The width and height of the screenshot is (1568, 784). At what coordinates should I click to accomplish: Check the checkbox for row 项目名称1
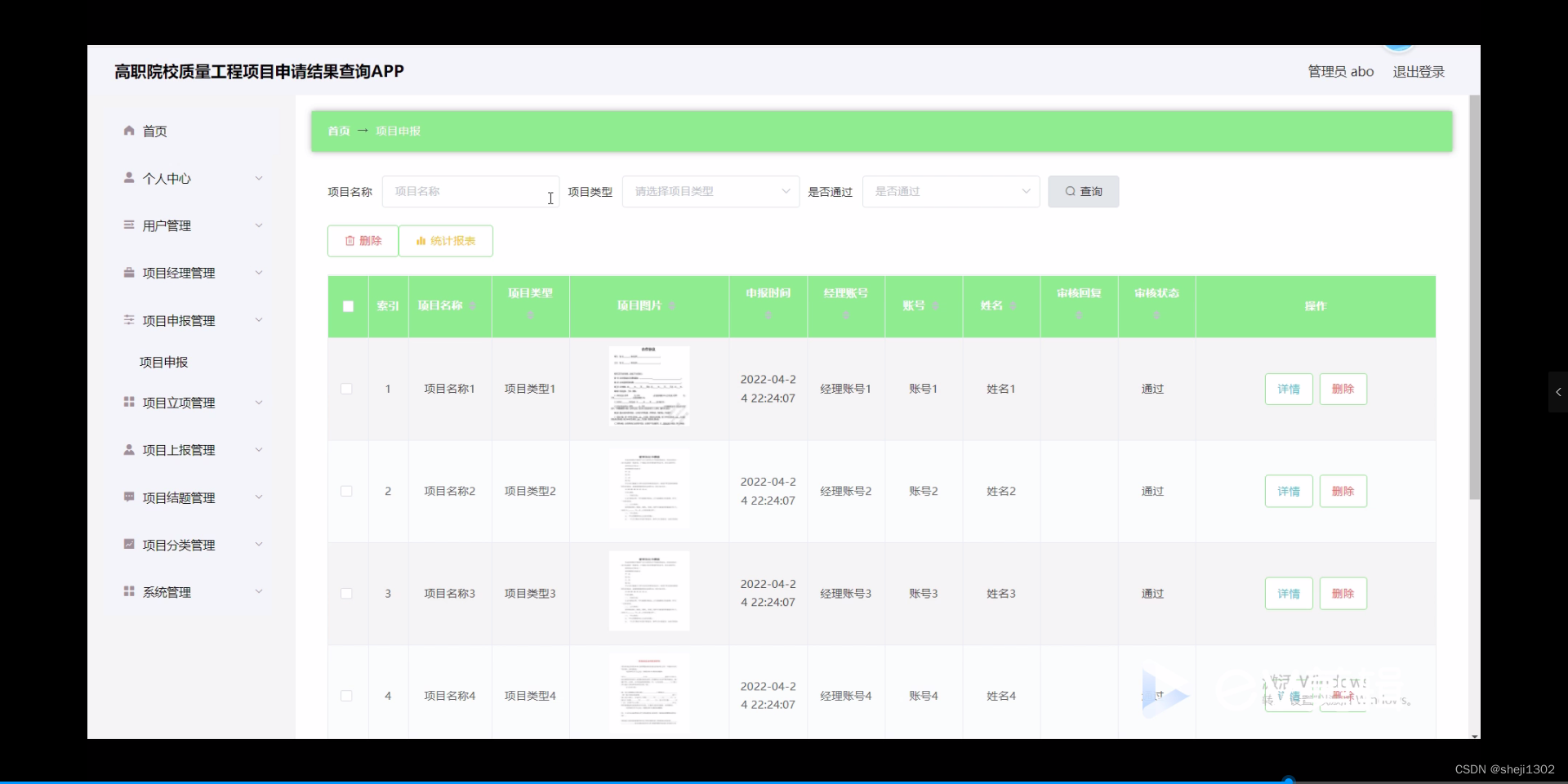click(x=346, y=389)
